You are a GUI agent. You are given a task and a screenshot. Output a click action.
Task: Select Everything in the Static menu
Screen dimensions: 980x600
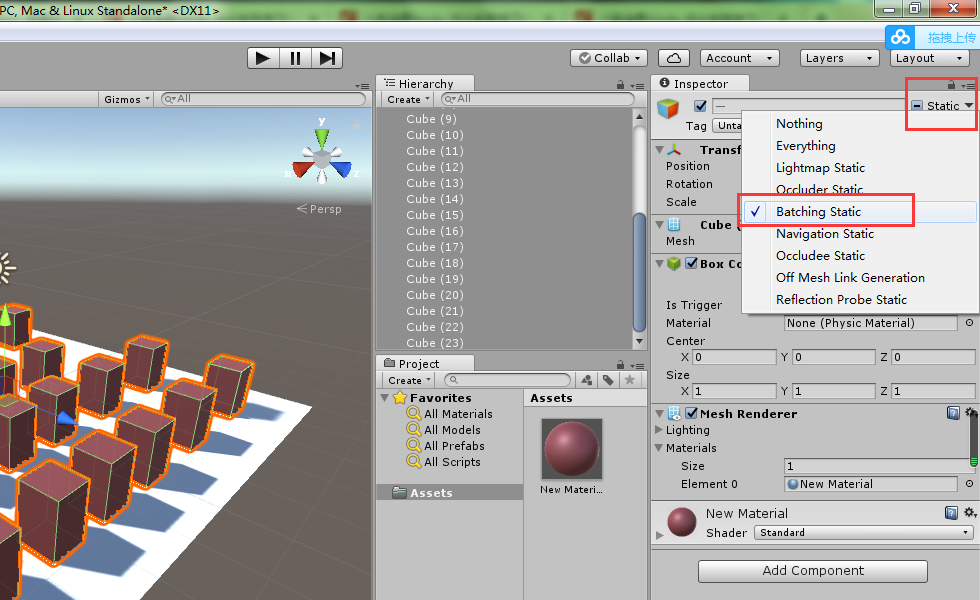click(x=860, y=146)
